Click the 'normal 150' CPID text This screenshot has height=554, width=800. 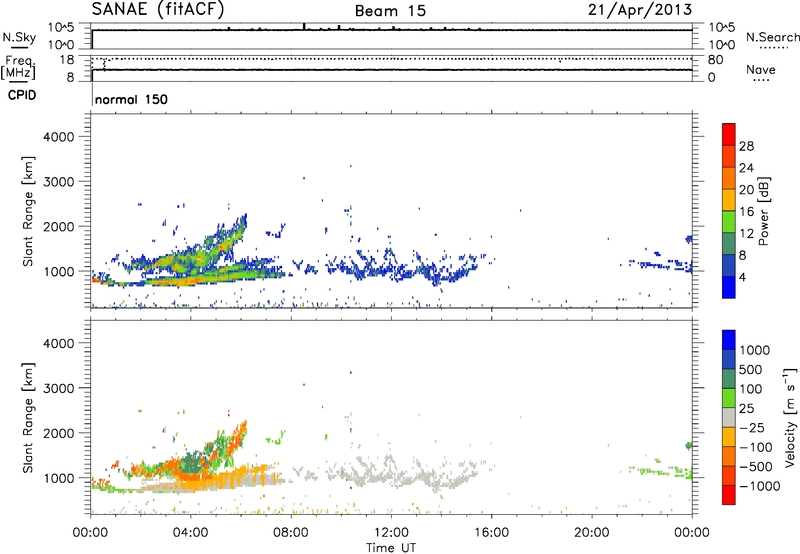[x=131, y=99]
